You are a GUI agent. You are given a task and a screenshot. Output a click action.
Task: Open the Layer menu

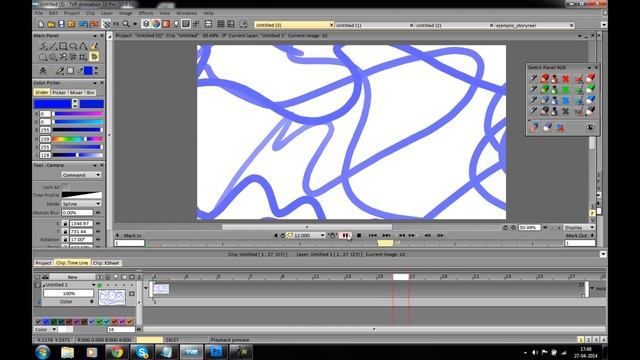pos(107,13)
